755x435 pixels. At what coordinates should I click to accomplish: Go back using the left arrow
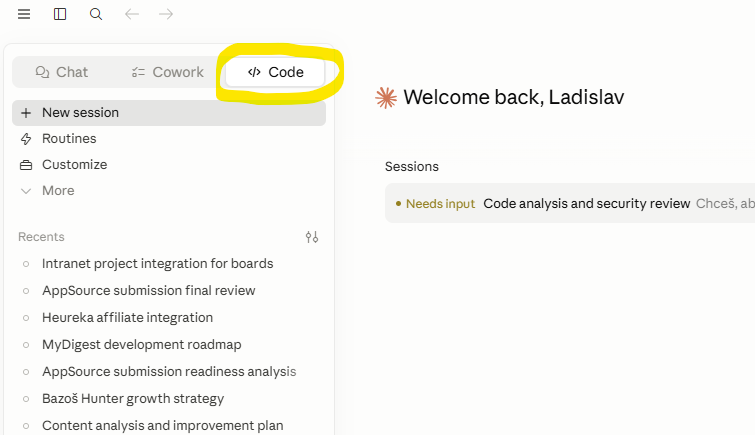tap(131, 14)
